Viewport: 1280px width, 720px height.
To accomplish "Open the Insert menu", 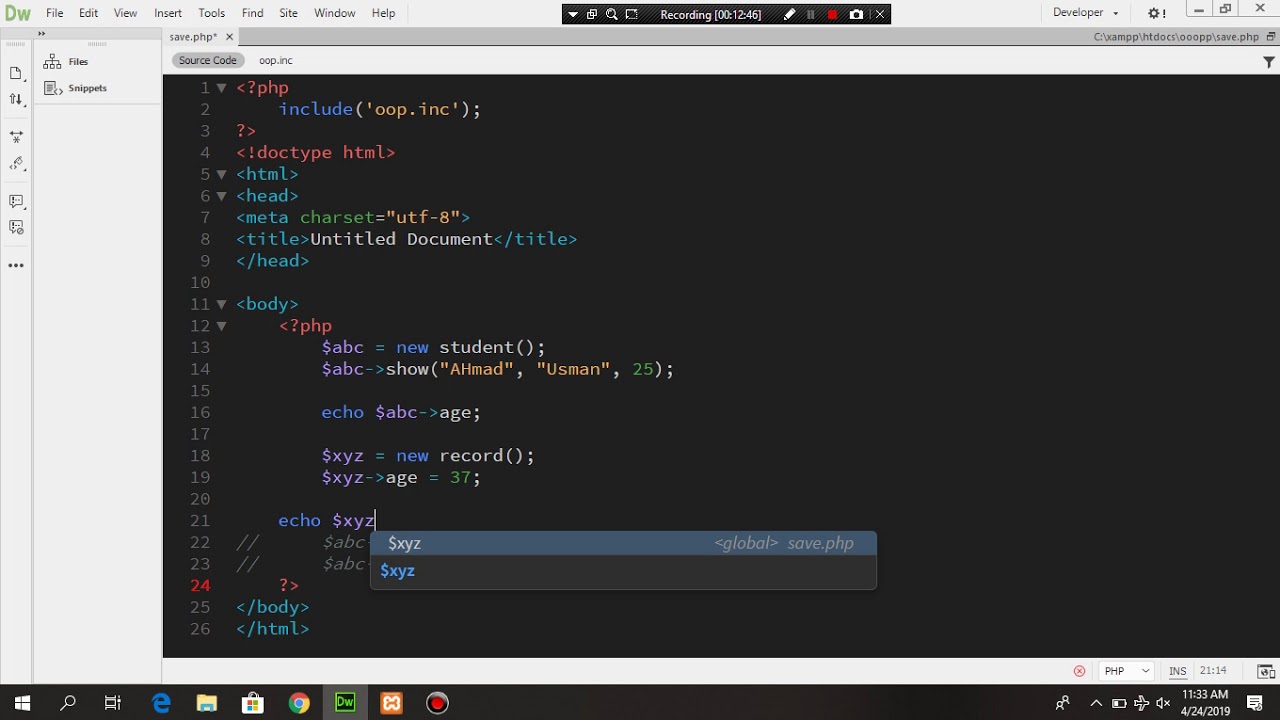I will tap(168, 13).
